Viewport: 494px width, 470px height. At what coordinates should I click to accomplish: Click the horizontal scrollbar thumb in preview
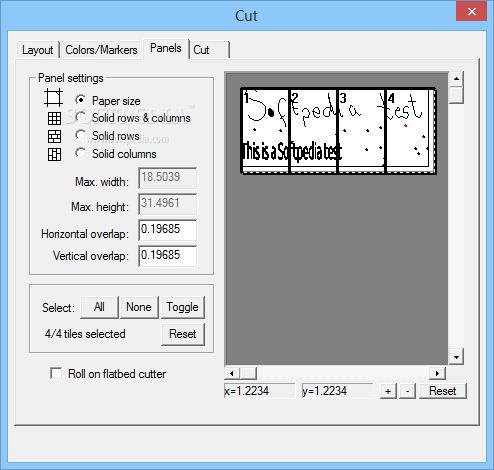pyautogui.click(x=248, y=373)
